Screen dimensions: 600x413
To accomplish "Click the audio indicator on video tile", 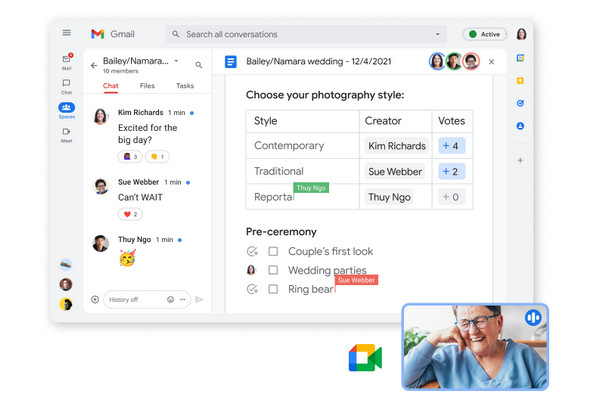I will pos(533,317).
